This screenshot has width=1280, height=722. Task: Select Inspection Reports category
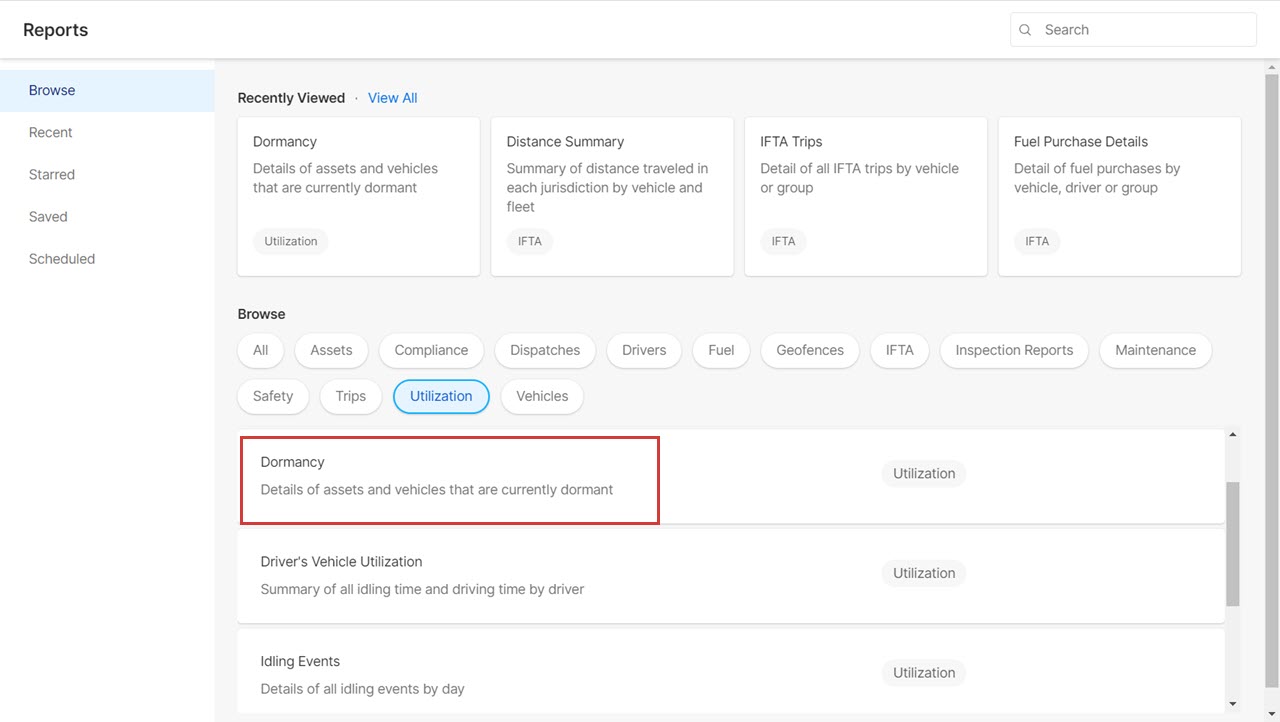tap(1014, 350)
